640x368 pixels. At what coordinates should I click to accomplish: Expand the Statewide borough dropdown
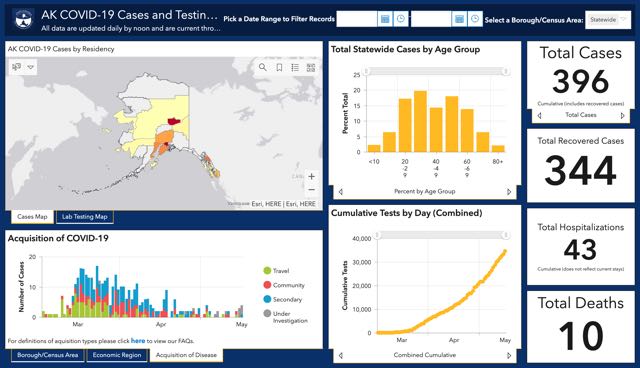pos(608,20)
